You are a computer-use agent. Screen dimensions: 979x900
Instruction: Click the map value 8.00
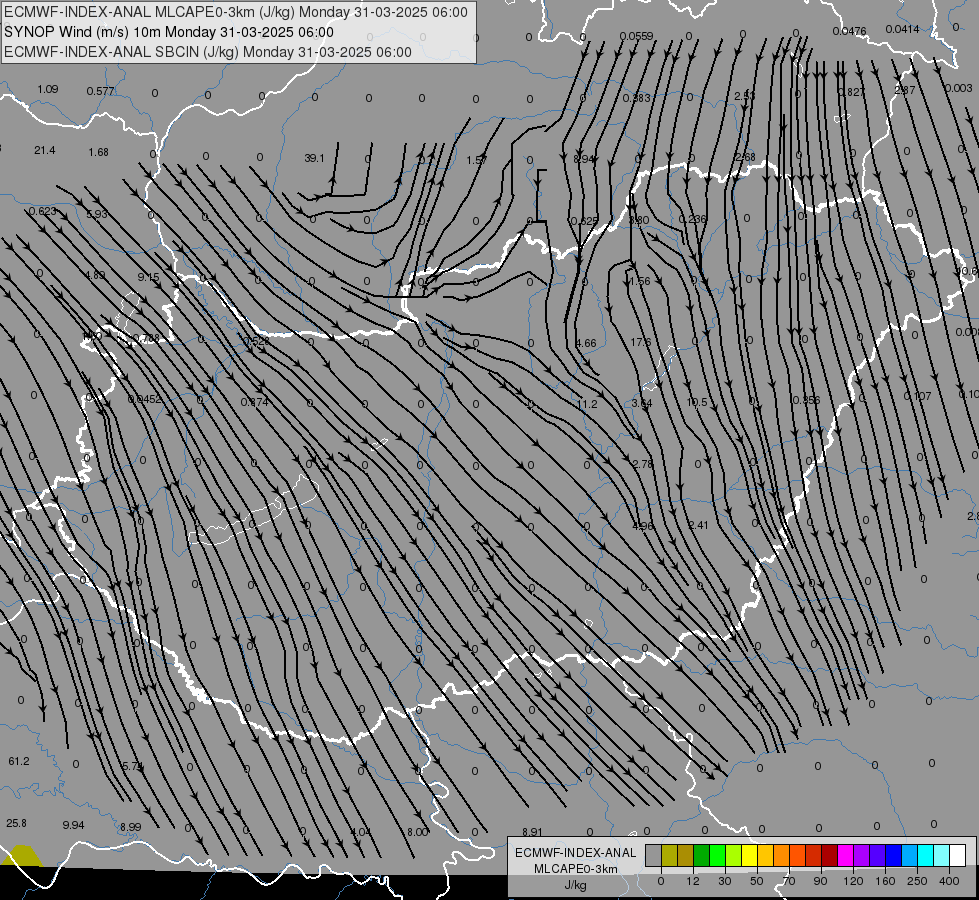[x=418, y=832]
